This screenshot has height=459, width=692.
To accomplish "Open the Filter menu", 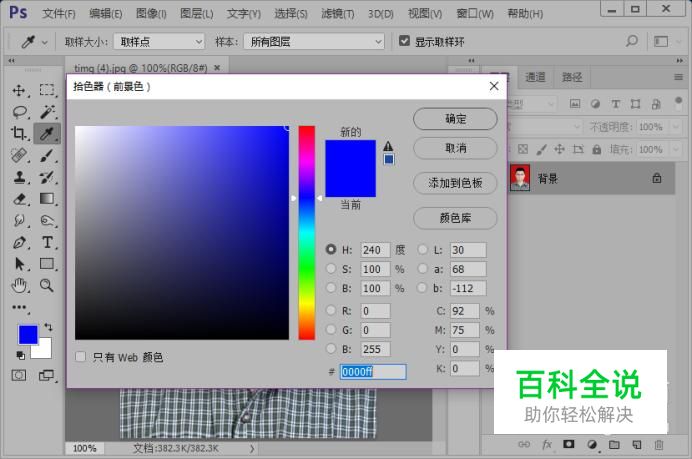I will [x=338, y=14].
